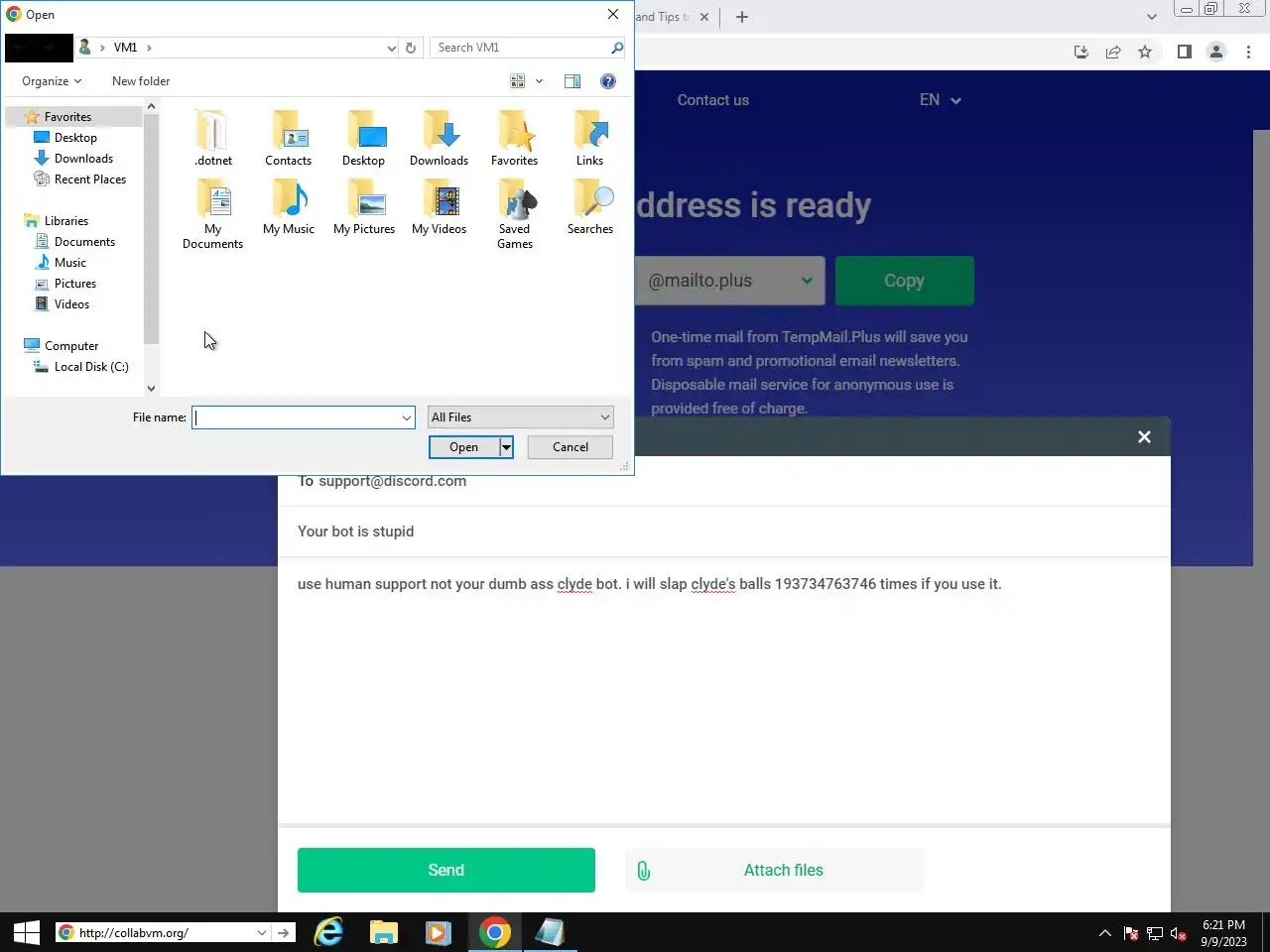Select the Favorites folder with star icon

click(515, 138)
